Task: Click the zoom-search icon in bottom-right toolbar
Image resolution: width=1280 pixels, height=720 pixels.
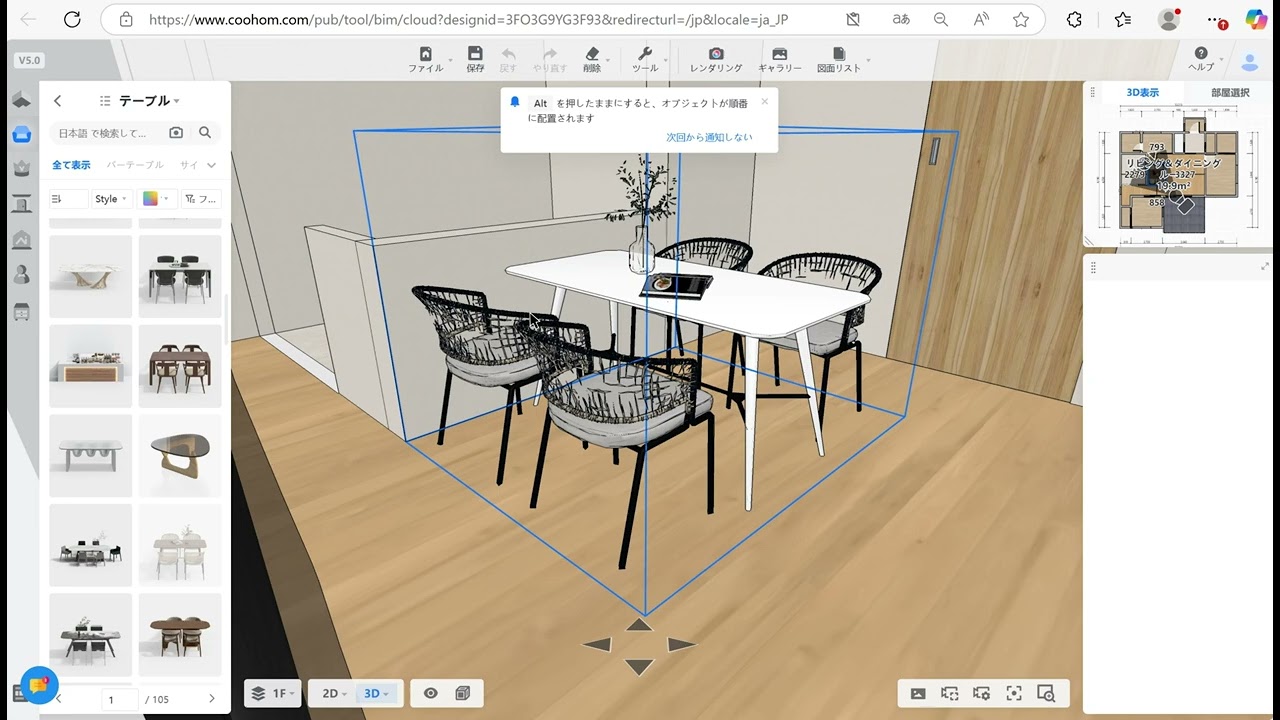Action: [x=1046, y=694]
